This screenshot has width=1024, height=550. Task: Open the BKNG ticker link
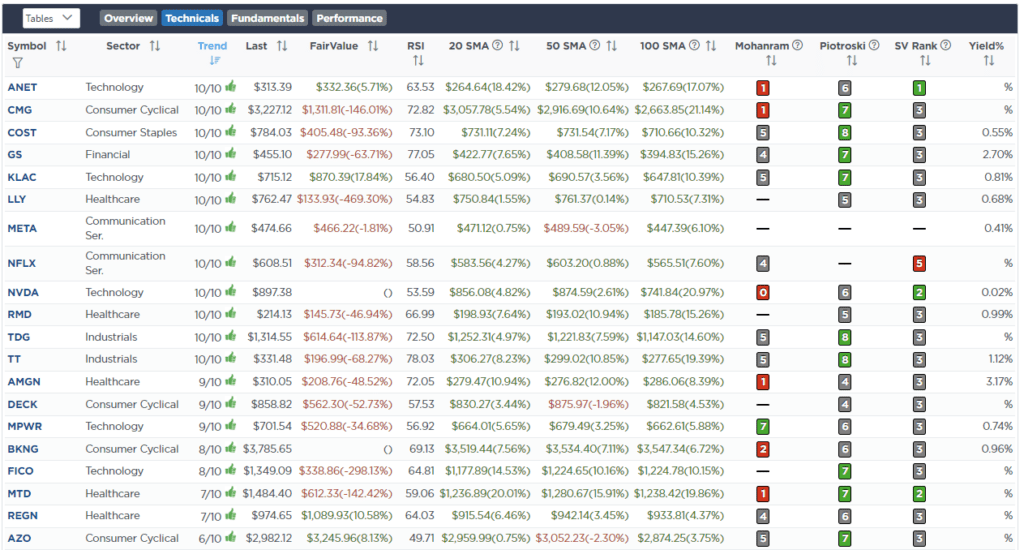click(23, 449)
